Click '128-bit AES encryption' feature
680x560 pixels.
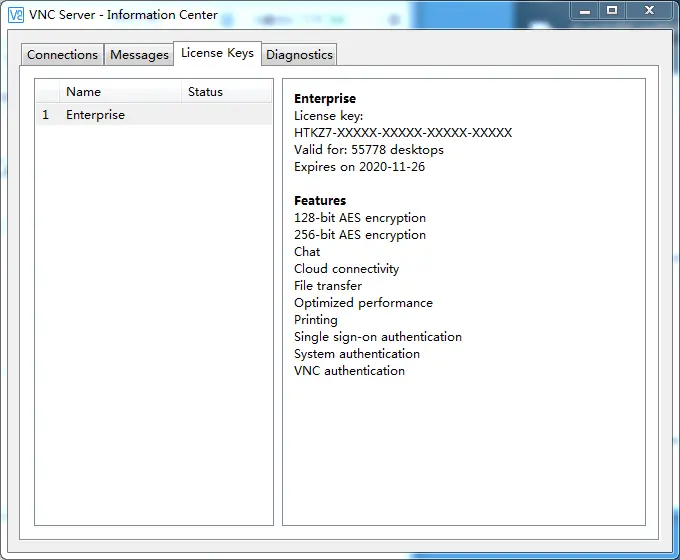(360, 218)
